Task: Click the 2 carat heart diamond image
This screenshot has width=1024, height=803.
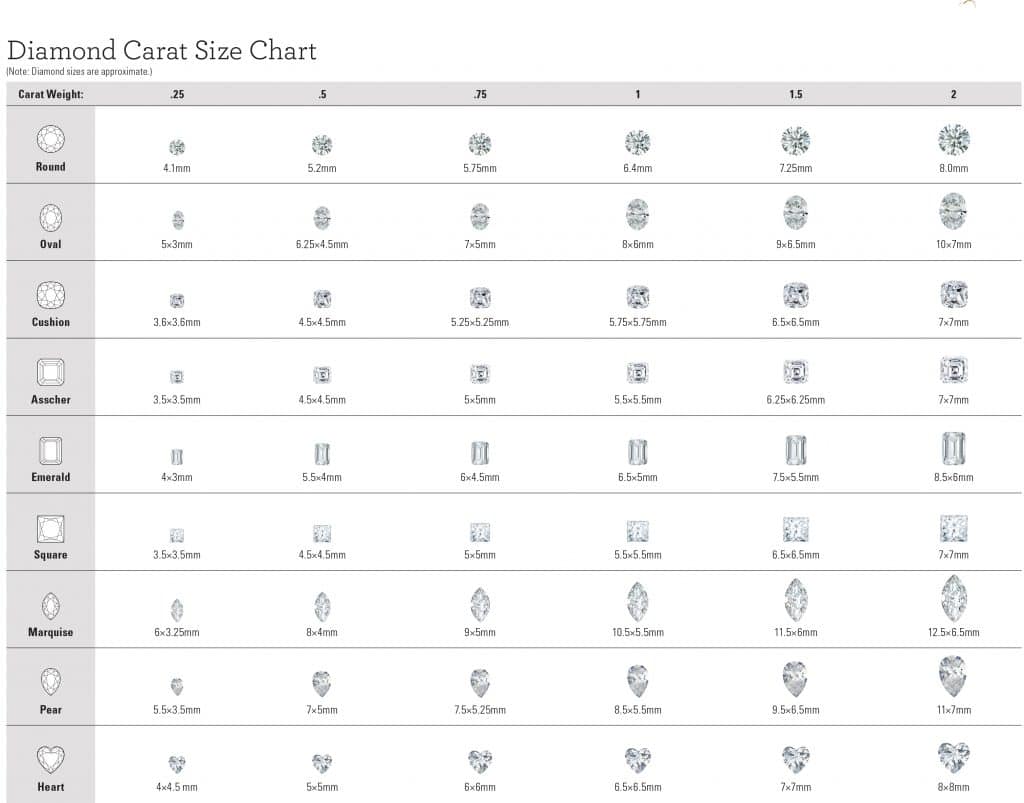Action: point(953,757)
